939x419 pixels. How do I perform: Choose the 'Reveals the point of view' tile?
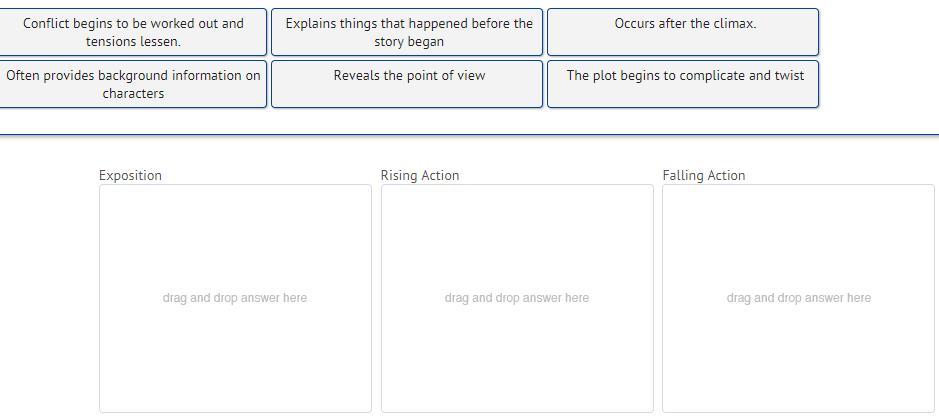click(x=408, y=84)
